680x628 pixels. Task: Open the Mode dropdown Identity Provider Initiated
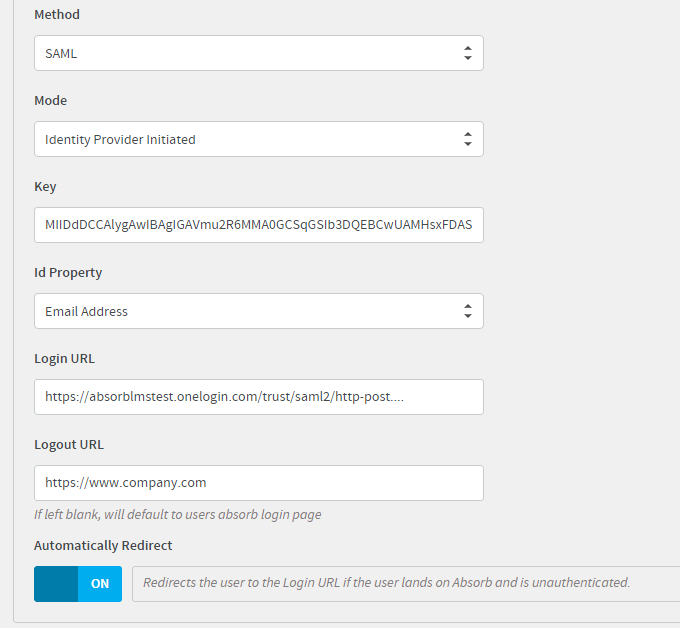259,139
